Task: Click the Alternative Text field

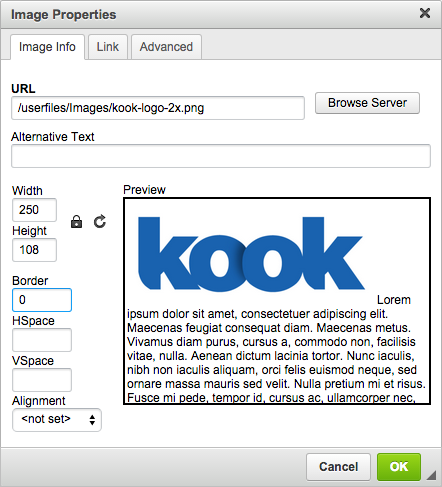Action: [x=221, y=156]
